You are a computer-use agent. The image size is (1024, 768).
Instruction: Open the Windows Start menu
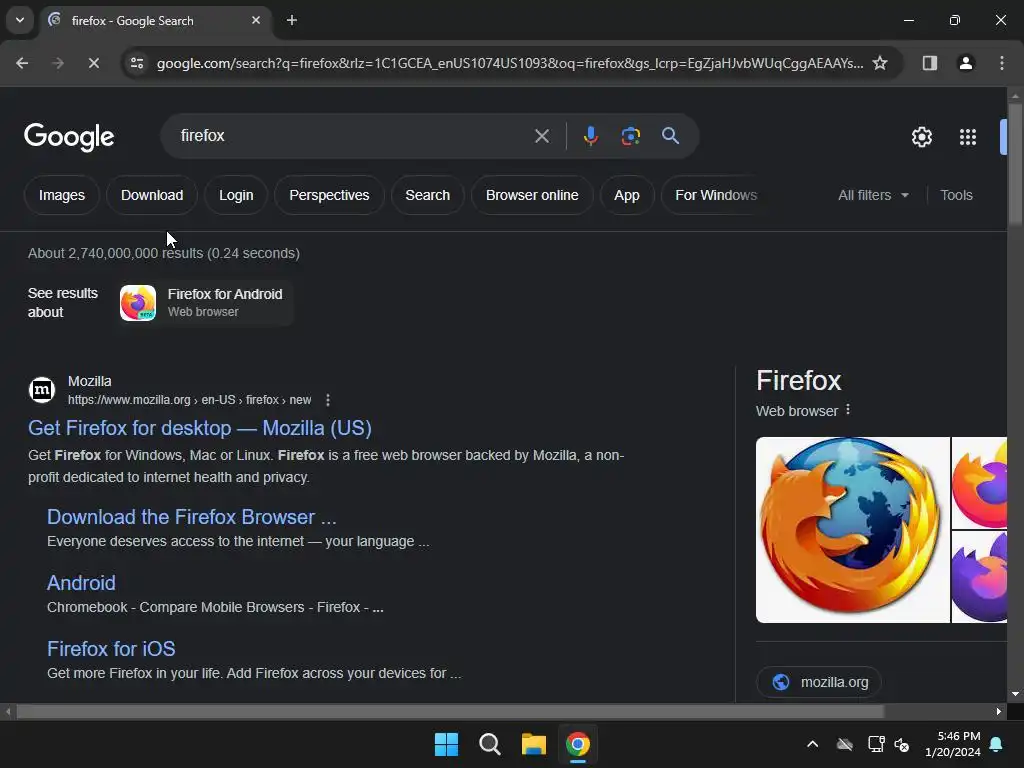[x=447, y=744]
